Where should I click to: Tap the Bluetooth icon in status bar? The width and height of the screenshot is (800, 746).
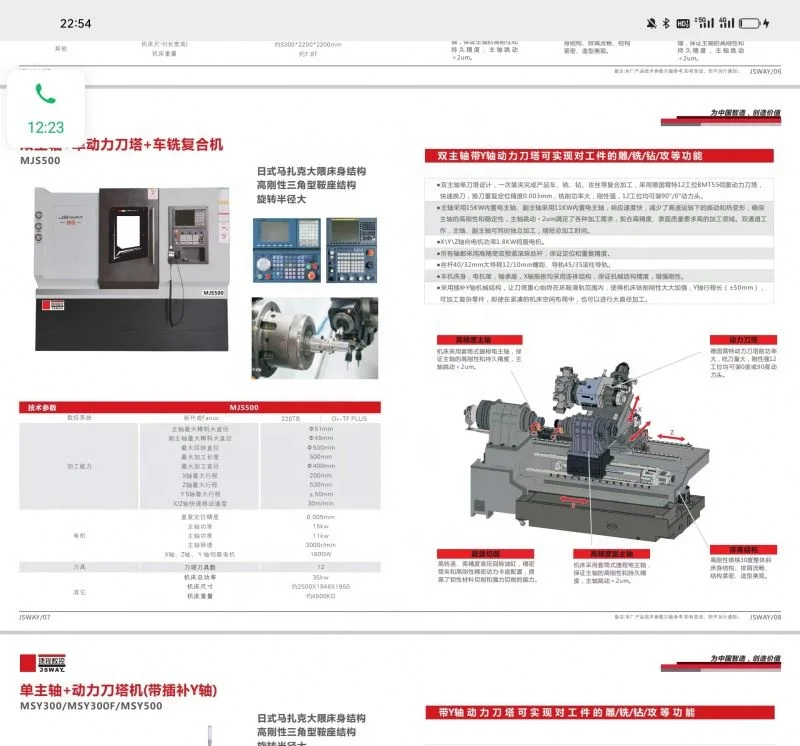point(666,23)
